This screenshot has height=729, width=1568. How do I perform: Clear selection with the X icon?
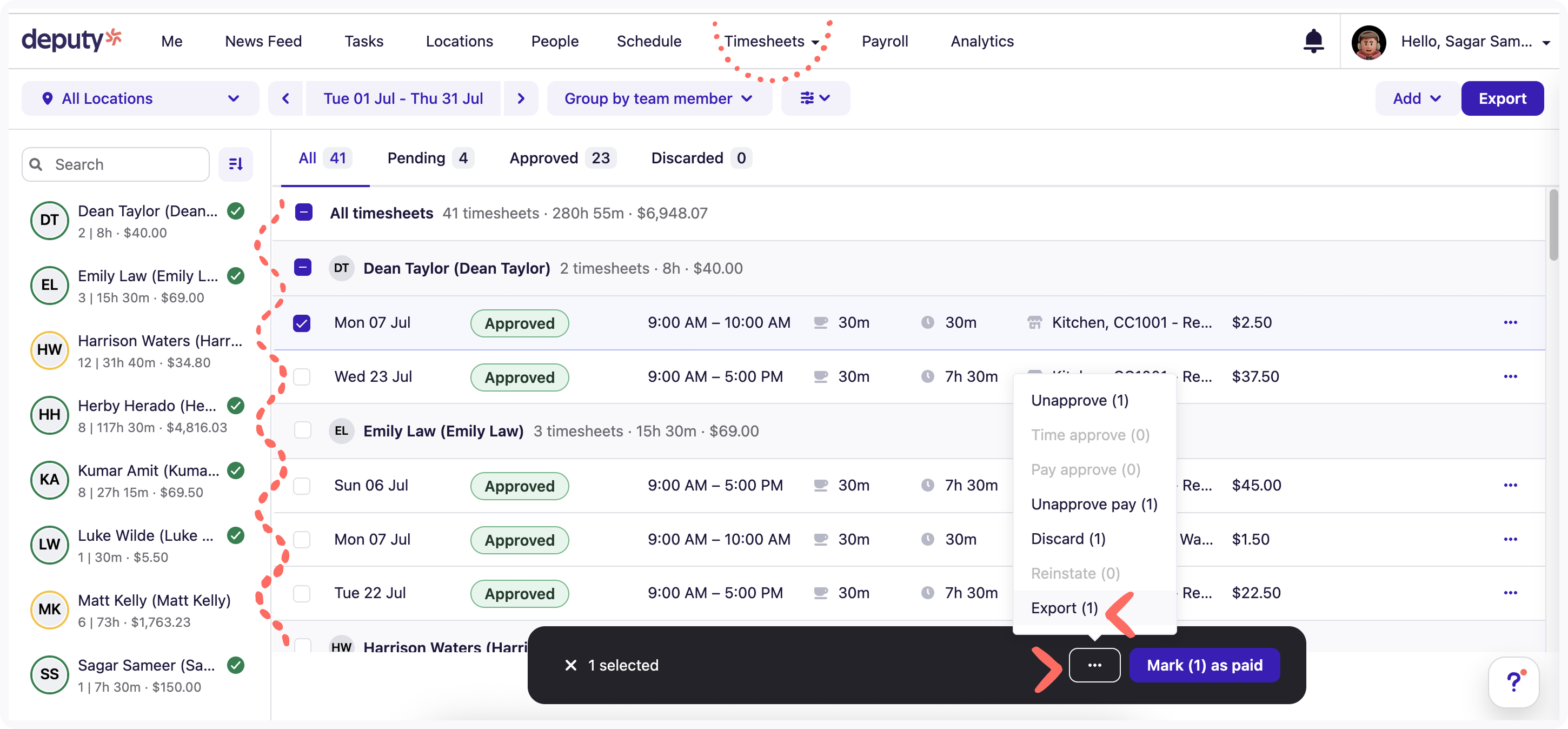(x=570, y=665)
